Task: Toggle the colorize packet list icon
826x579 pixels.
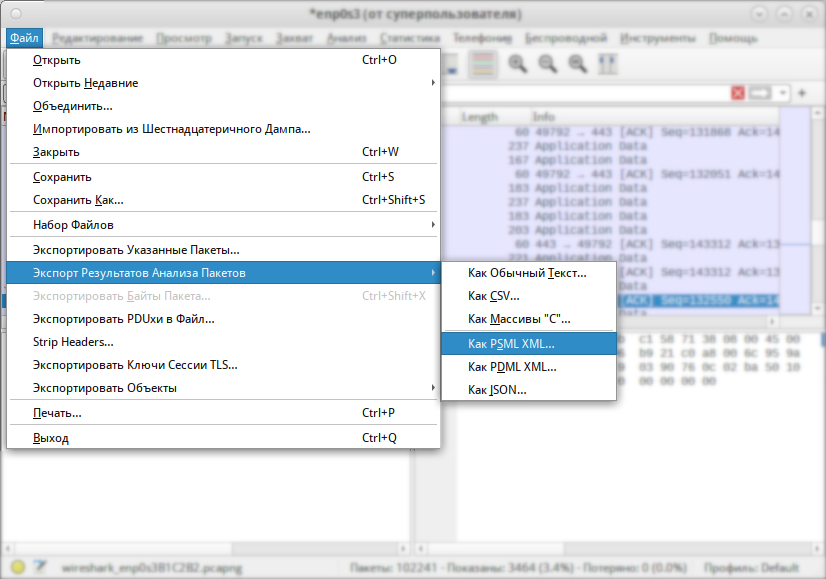Action: click(x=483, y=64)
